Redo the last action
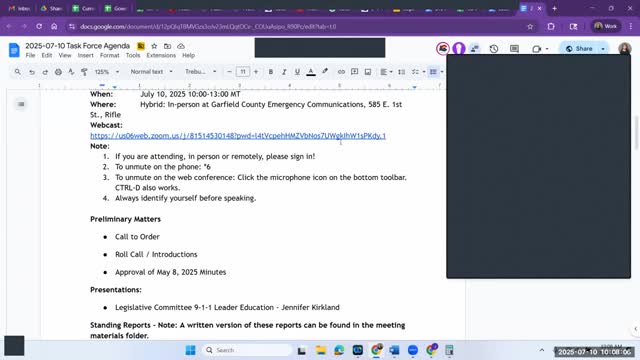 pyautogui.click(x=45, y=72)
